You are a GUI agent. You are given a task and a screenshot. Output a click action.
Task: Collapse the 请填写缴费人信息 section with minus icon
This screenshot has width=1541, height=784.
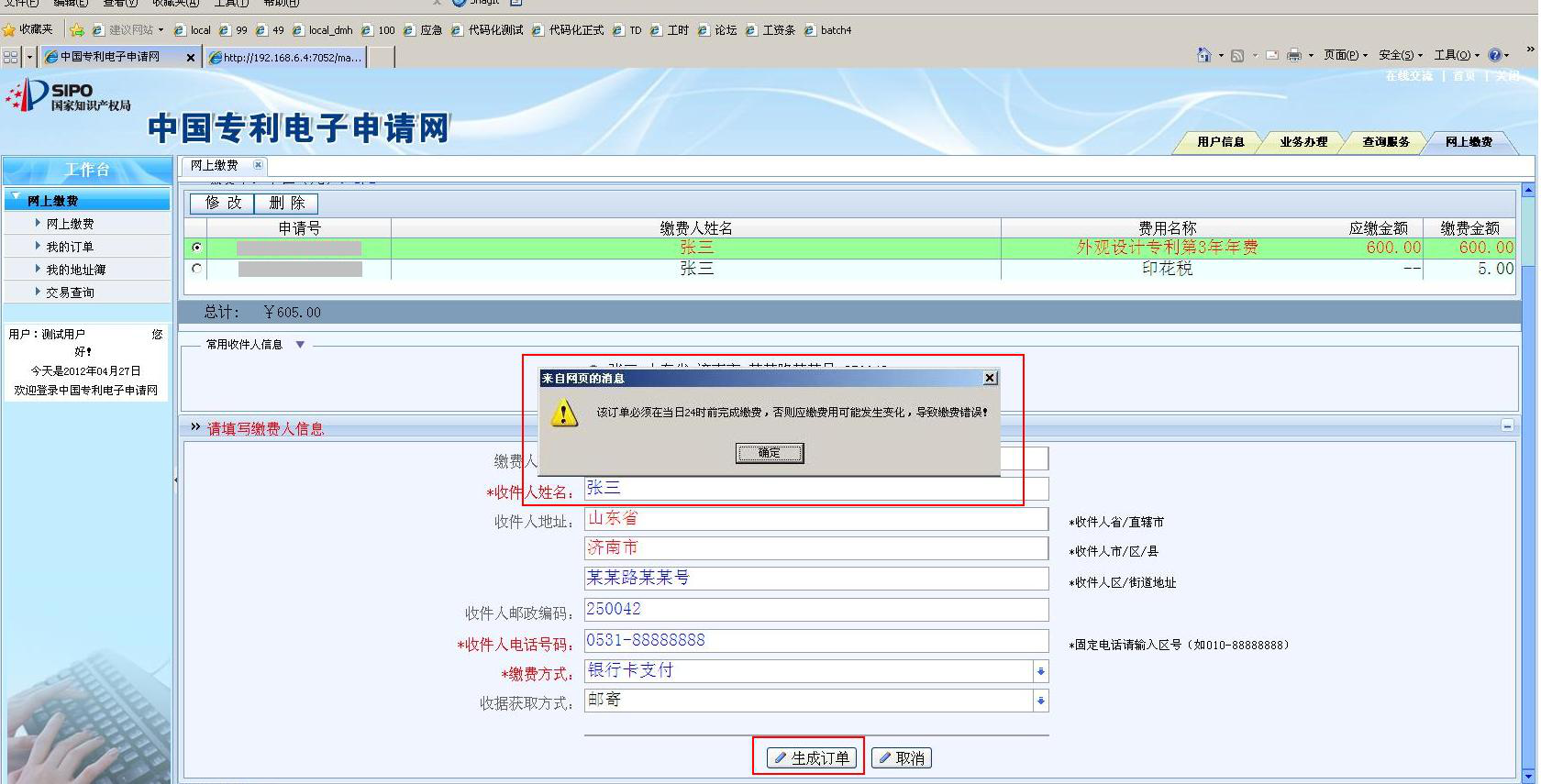[1507, 425]
